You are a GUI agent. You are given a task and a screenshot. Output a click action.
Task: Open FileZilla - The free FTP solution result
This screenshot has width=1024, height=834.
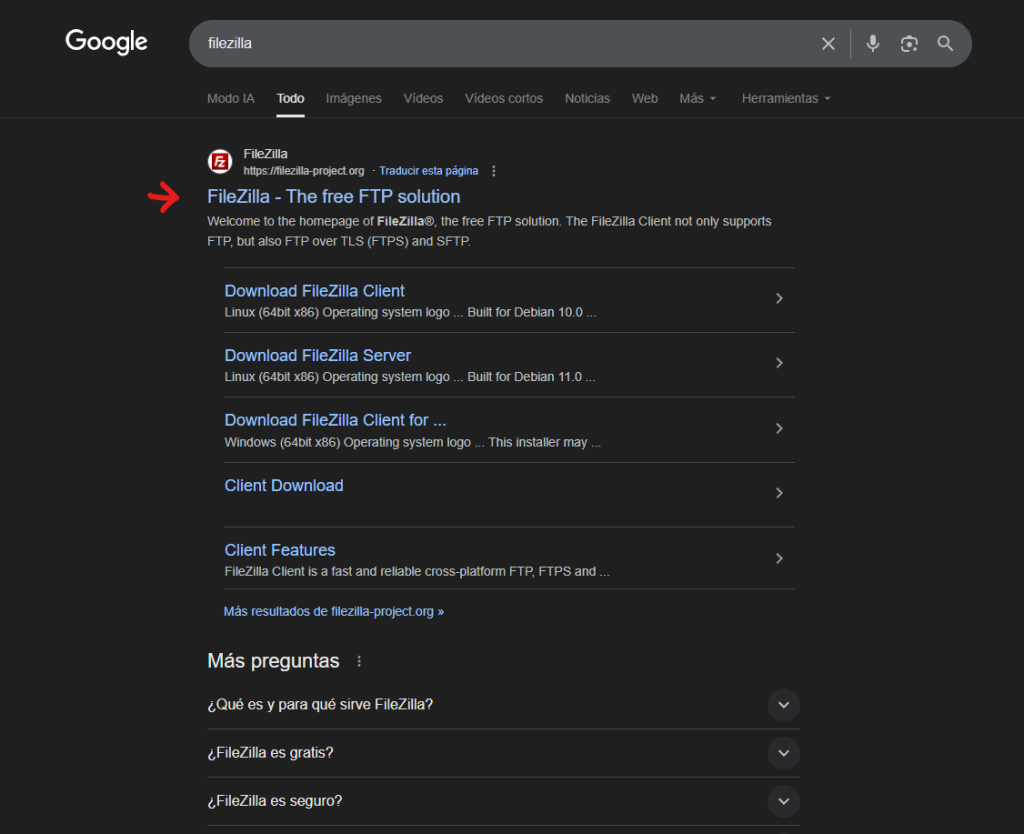point(334,197)
